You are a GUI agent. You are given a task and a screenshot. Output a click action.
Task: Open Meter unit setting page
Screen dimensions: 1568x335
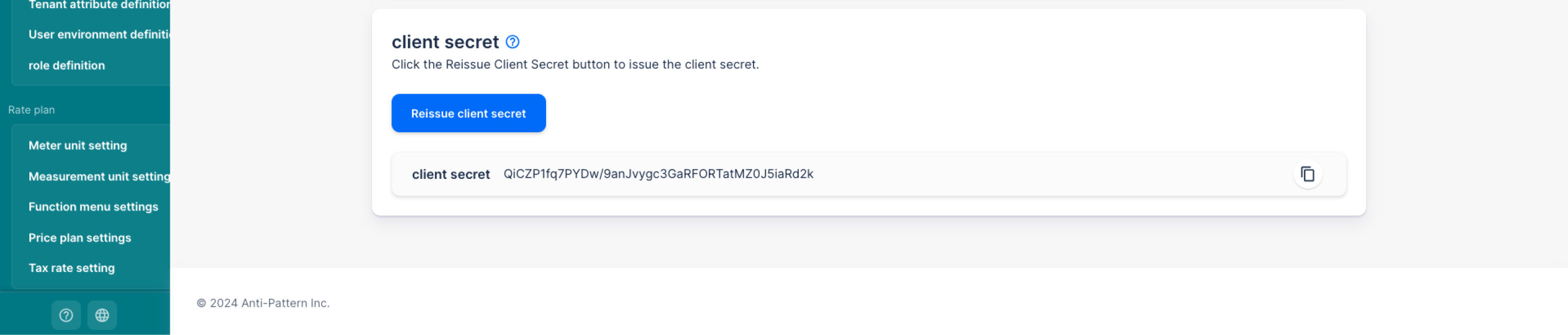(78, 146)
